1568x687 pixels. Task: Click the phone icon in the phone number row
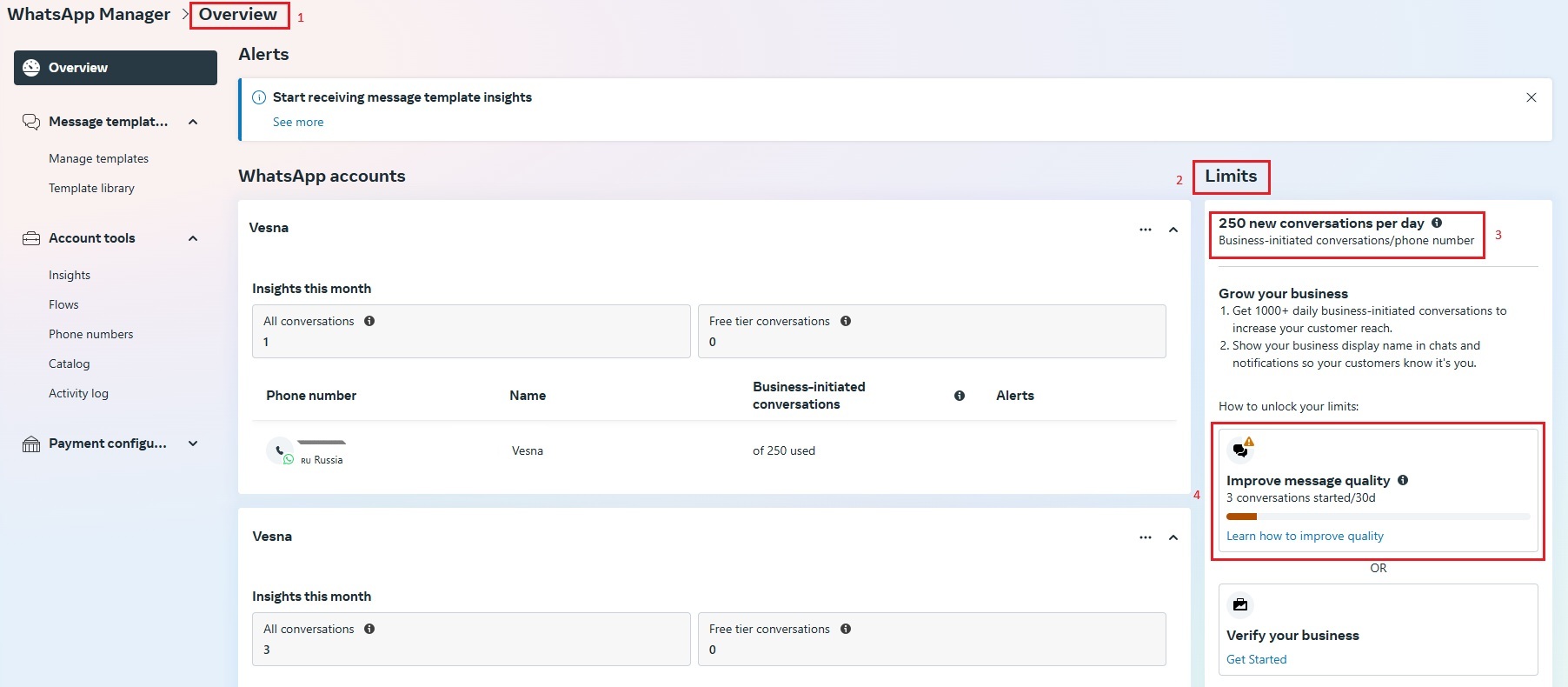click(280, 450)
